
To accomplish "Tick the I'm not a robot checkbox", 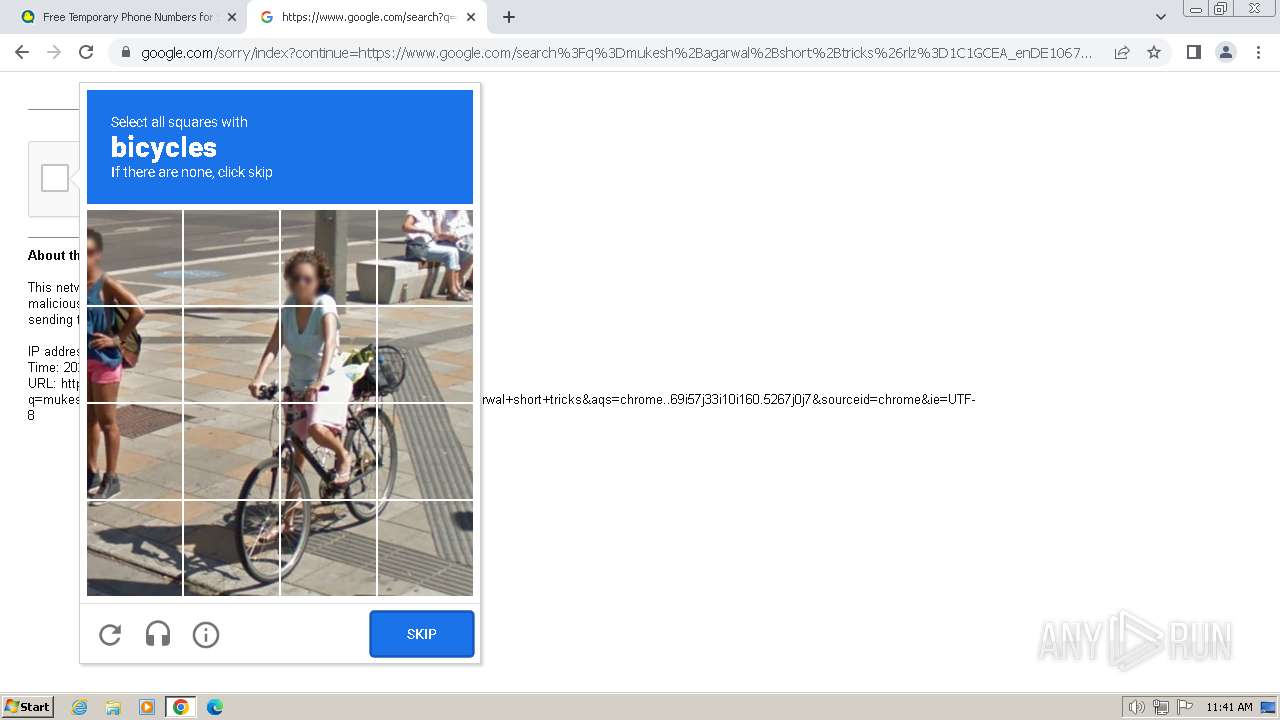I will pos(55,178).
